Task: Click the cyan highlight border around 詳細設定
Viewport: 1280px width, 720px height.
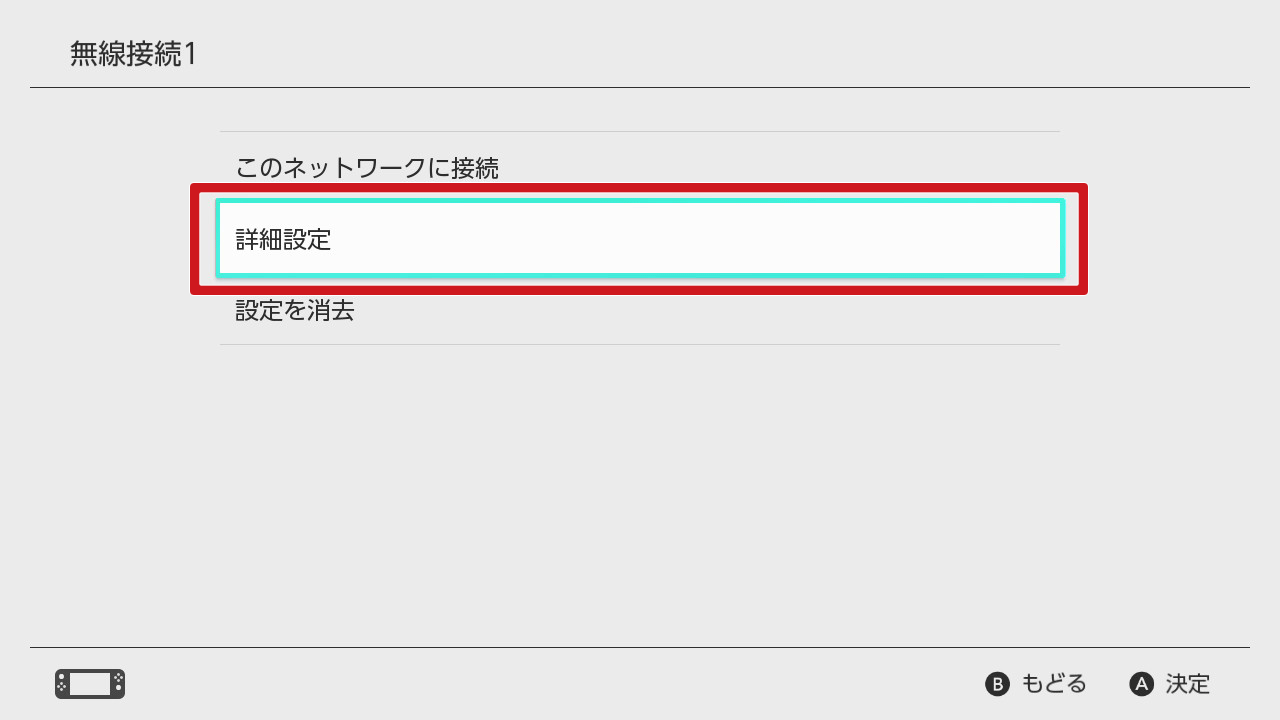Action: coord(640,202)
